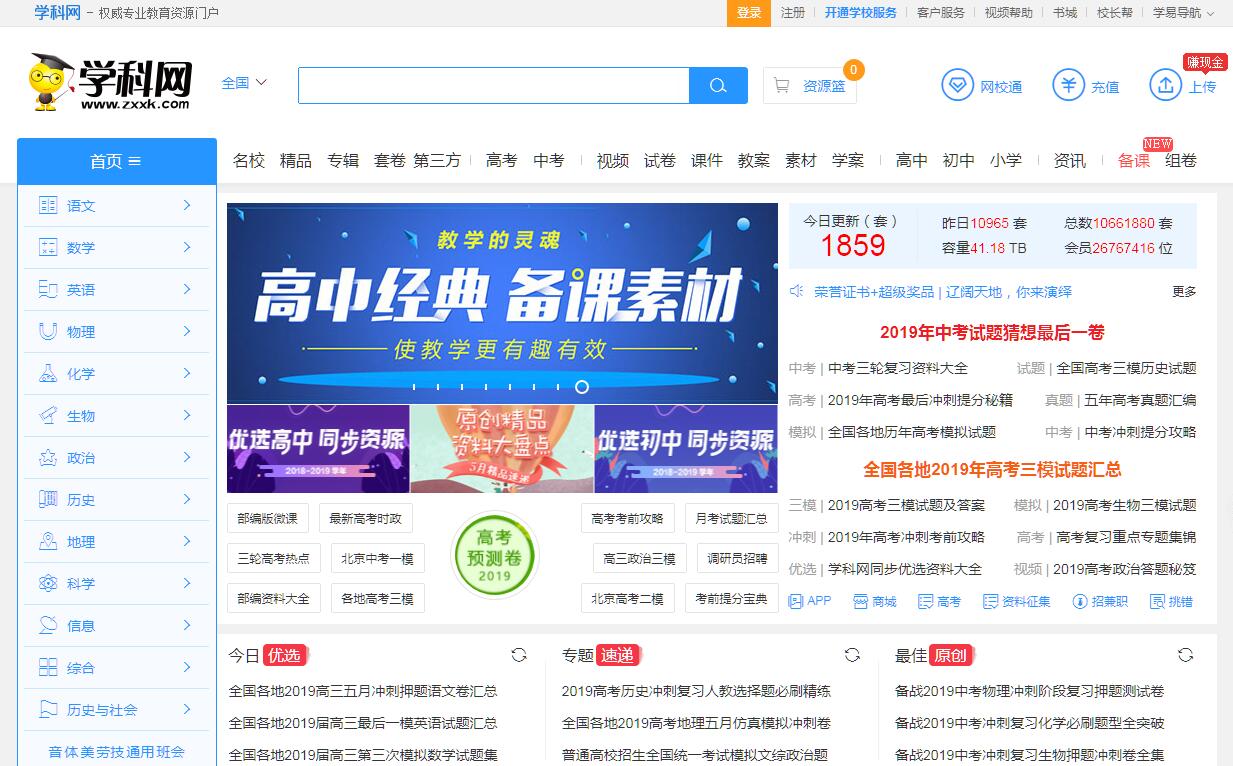Expand the 语文 subject category
The image size is (1233, 766).
(x=186, y=205)
